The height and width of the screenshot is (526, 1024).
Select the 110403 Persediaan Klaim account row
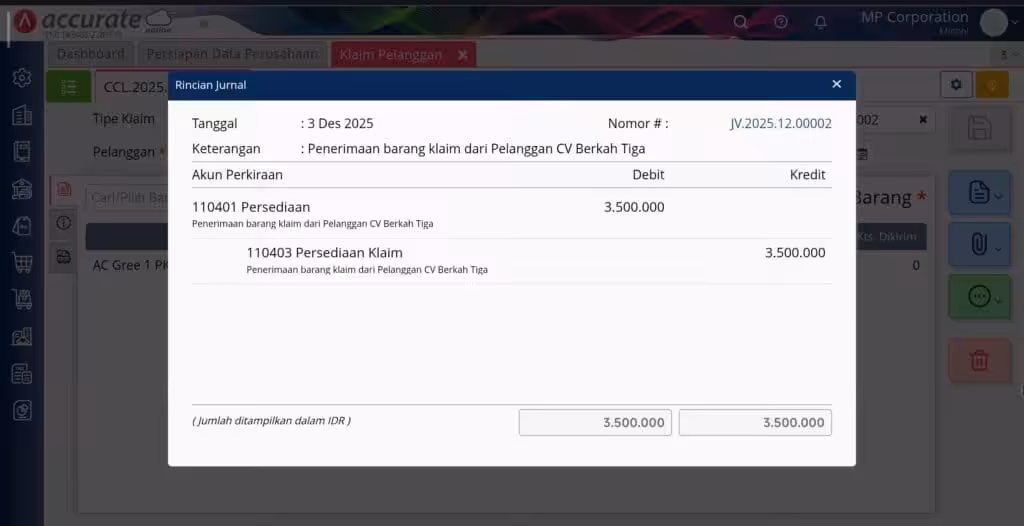(511, 260)
